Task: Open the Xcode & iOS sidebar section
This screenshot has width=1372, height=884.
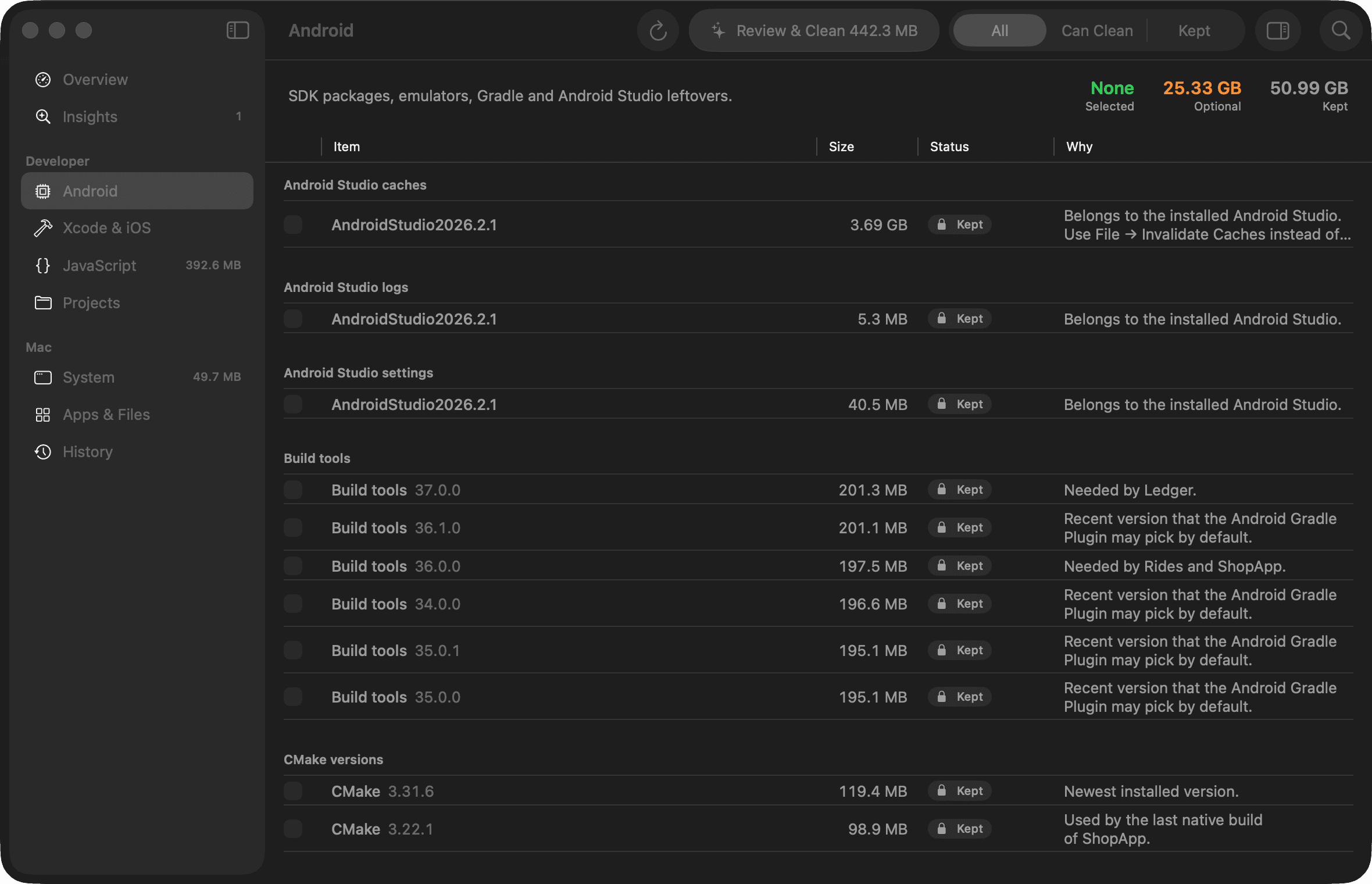Action: [137, 228]
